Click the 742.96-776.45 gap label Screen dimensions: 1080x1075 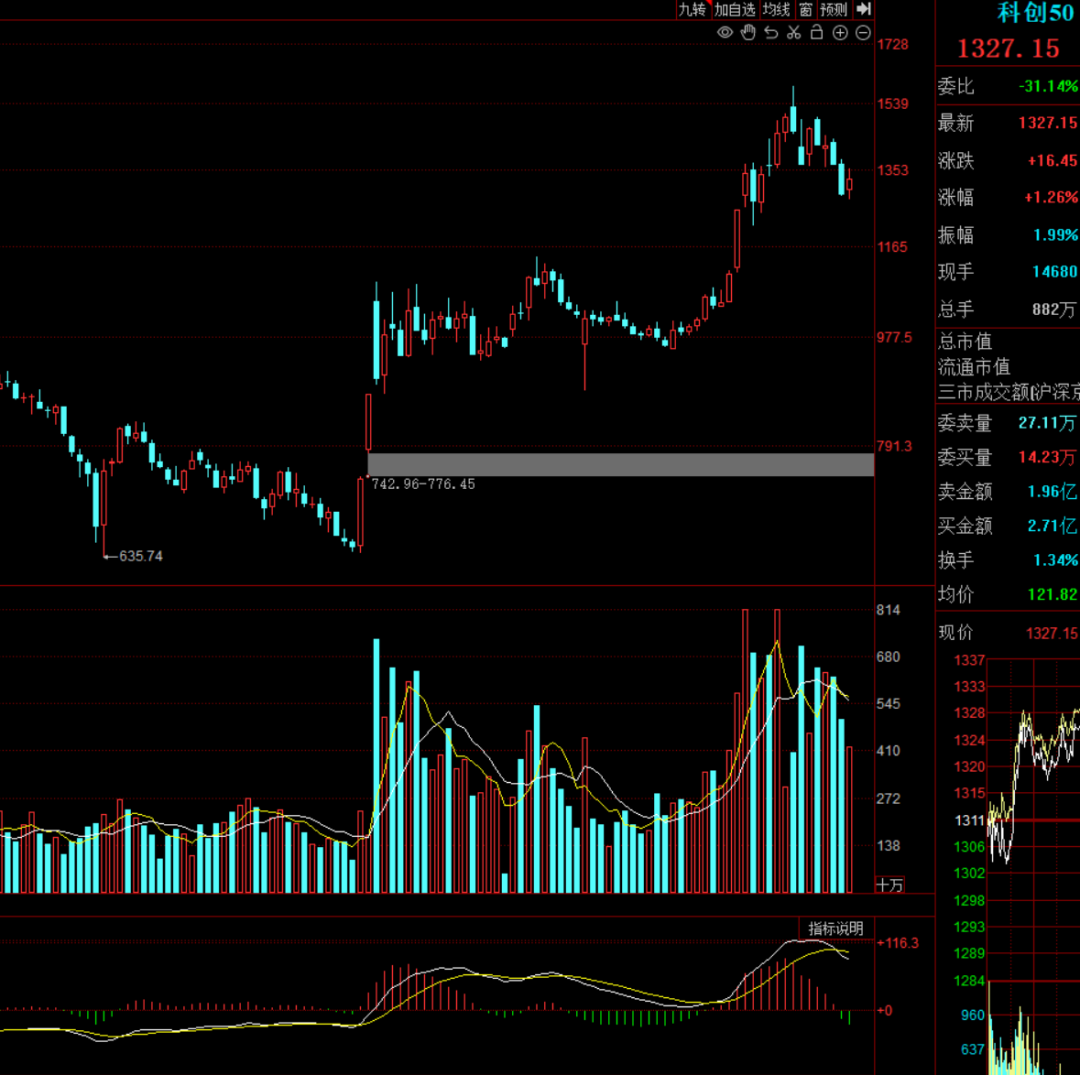coord(423,484)
